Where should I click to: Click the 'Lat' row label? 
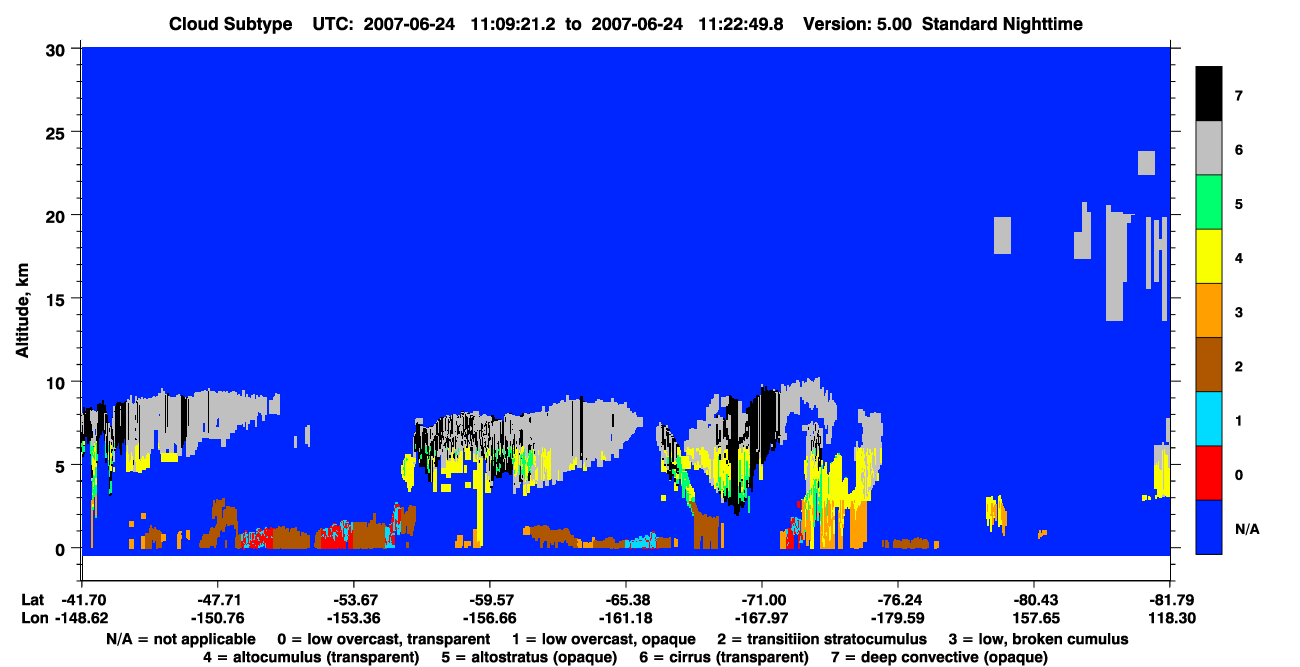pos(32,600)
